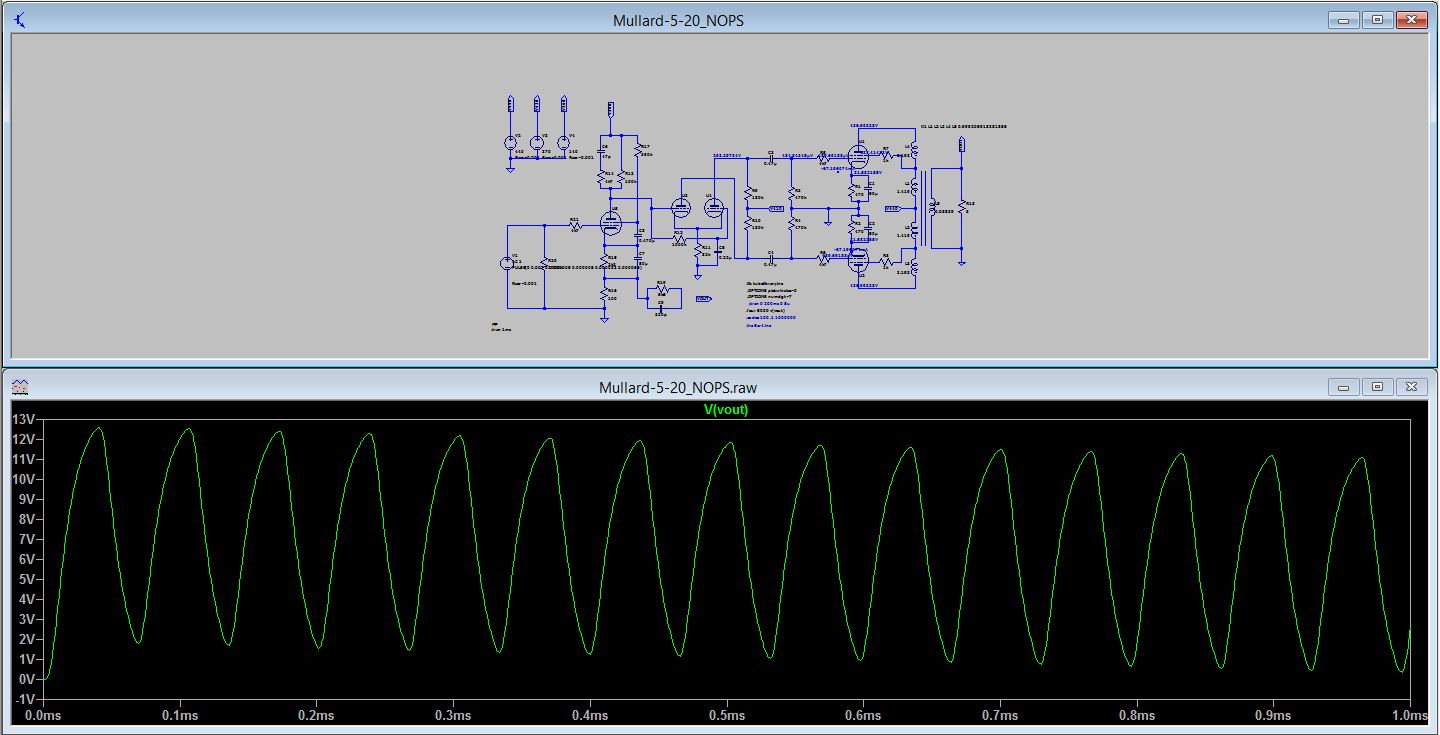Click the .OPTIONS plotwinsize directive text
The height and width of the screenshot is (735, 1440).
772,291
